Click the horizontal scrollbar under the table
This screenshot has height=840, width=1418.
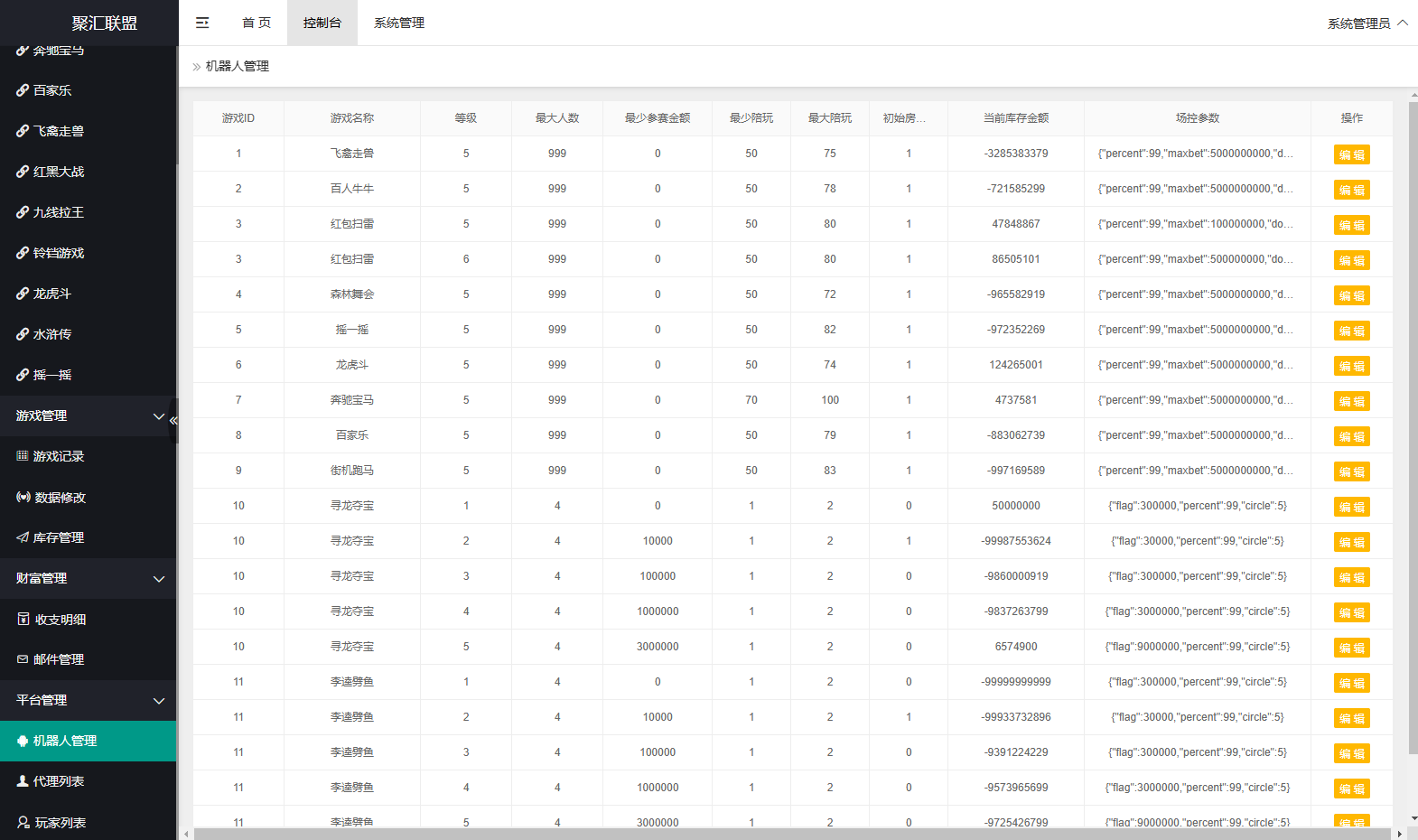(791, 834)
